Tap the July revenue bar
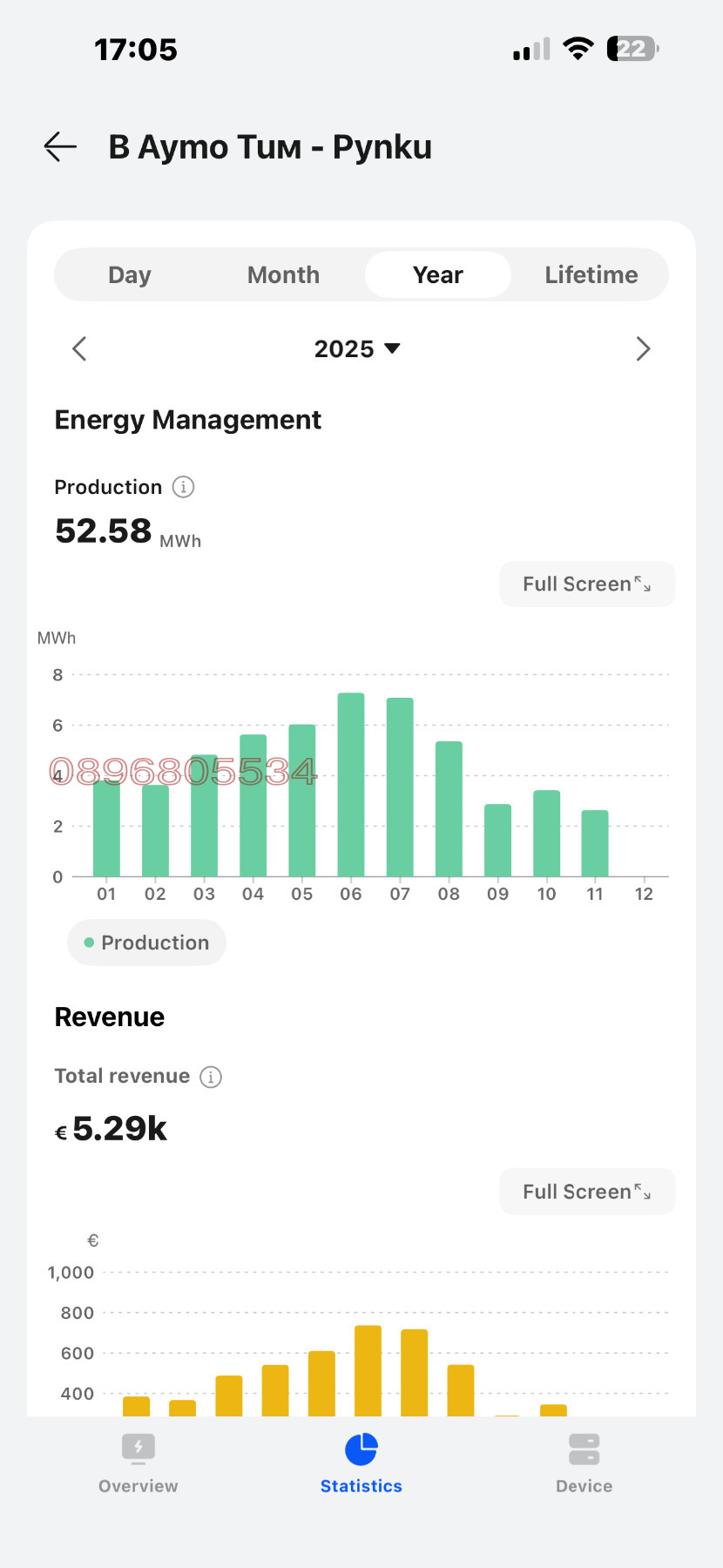This screenshot has height=1568, width=723. tap(415, 1371)
